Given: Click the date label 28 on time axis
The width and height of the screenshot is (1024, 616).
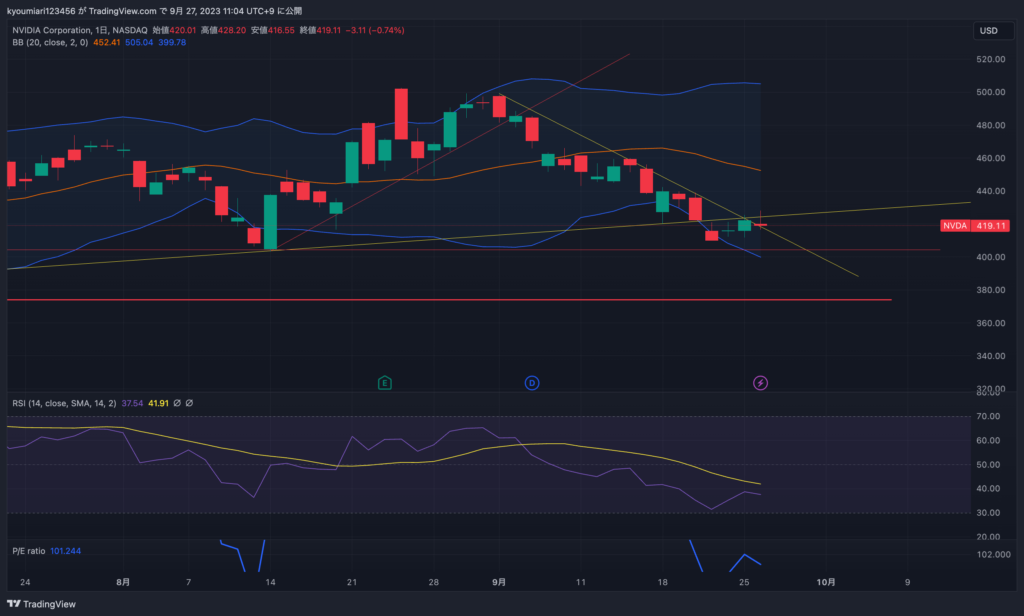Looking at the screenshot, I should click(434, 581).
